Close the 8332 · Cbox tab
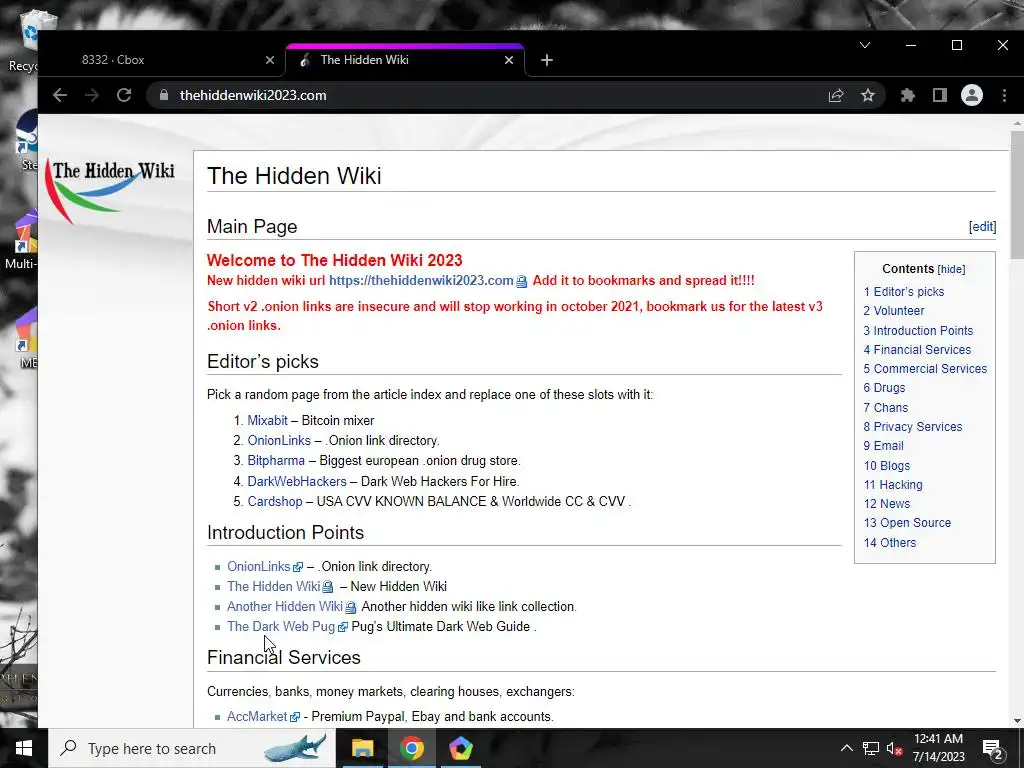The height and width of the screenshot is (768, 1024). 270,60
